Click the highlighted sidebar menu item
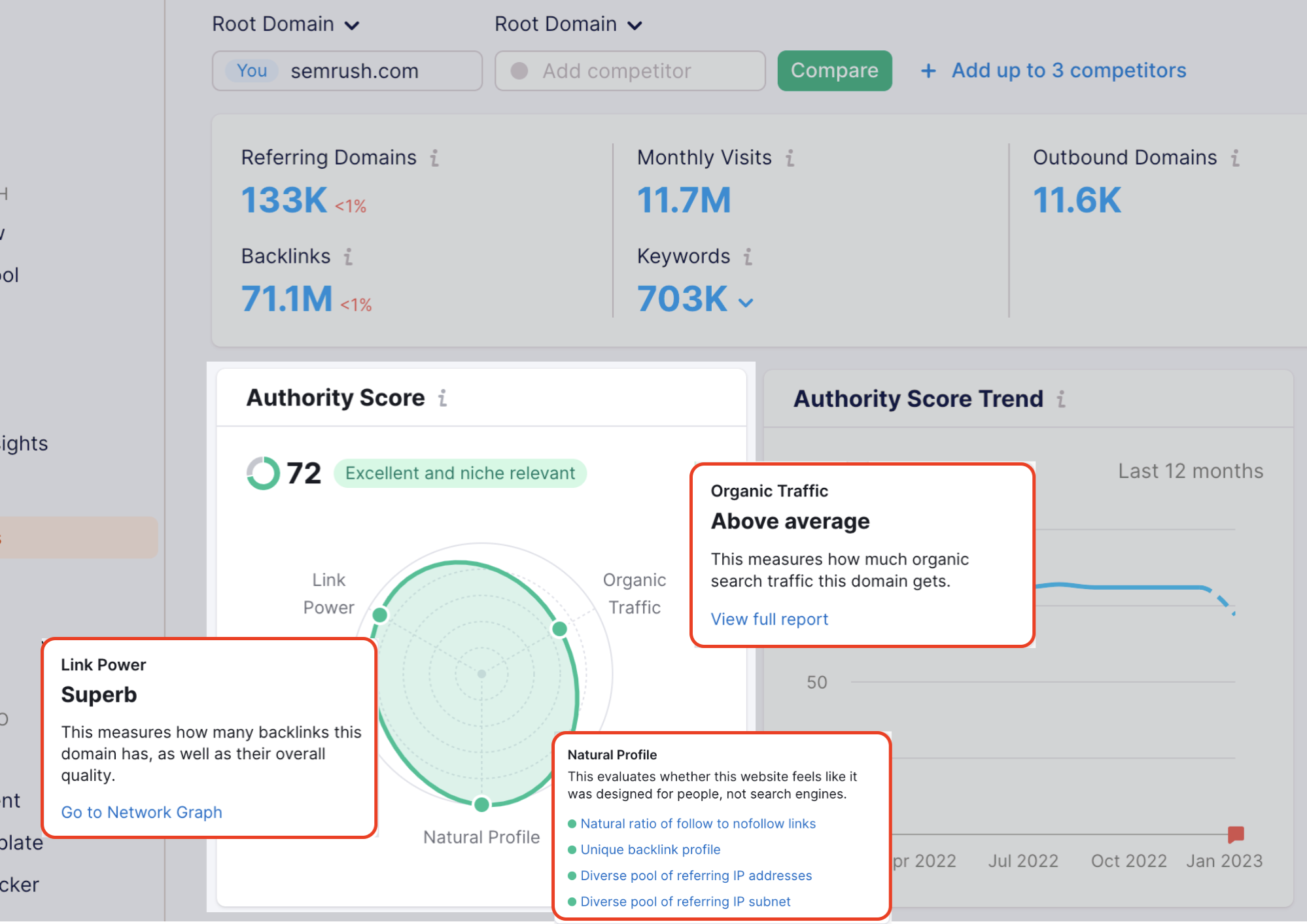Screen dimensions: 1307x924 coord(78,538)
